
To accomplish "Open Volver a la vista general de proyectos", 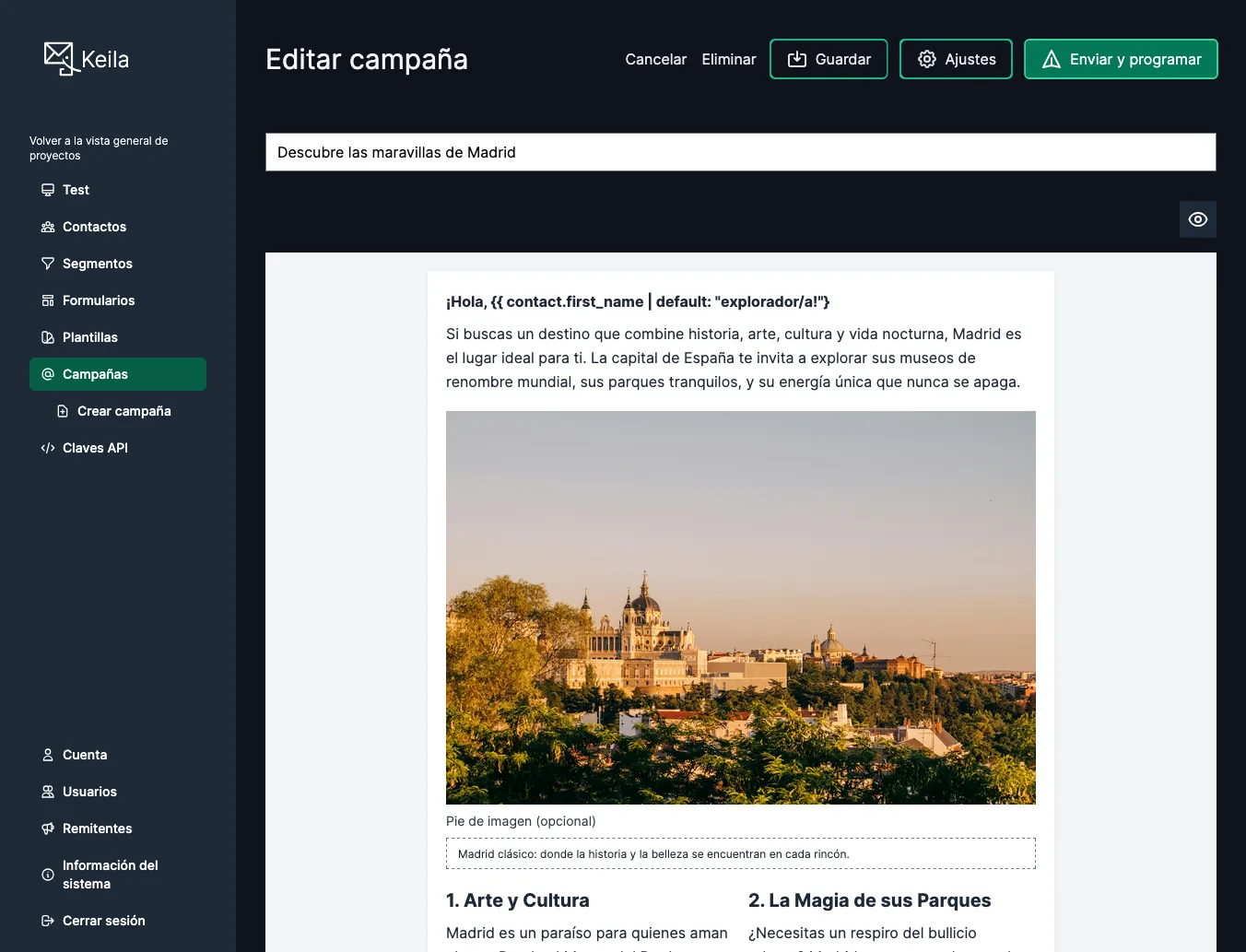I will click(x=99, y=147).
